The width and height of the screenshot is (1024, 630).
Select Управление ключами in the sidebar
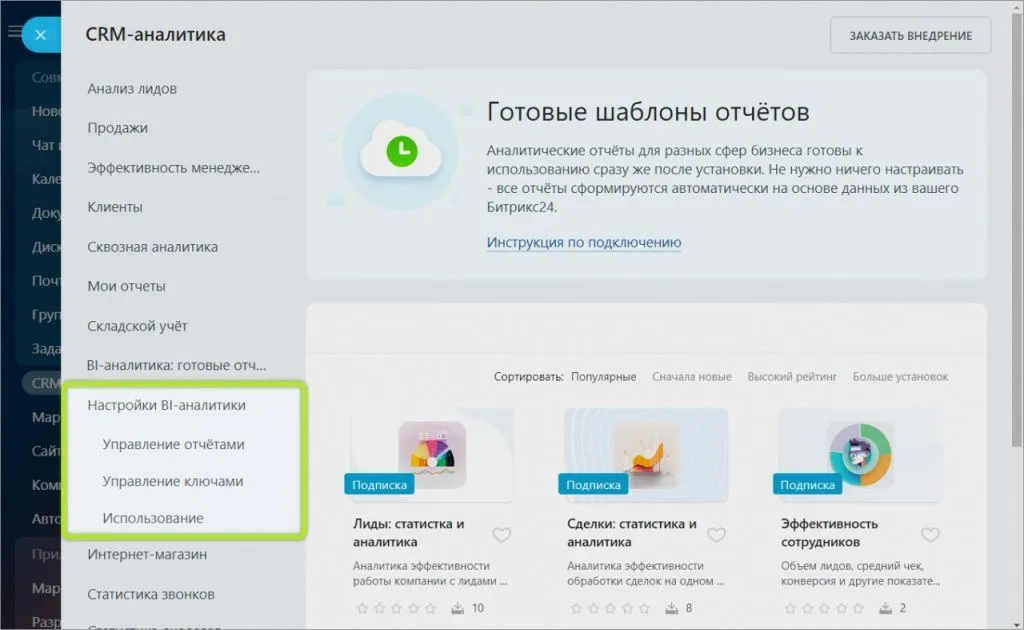[172, 481]
